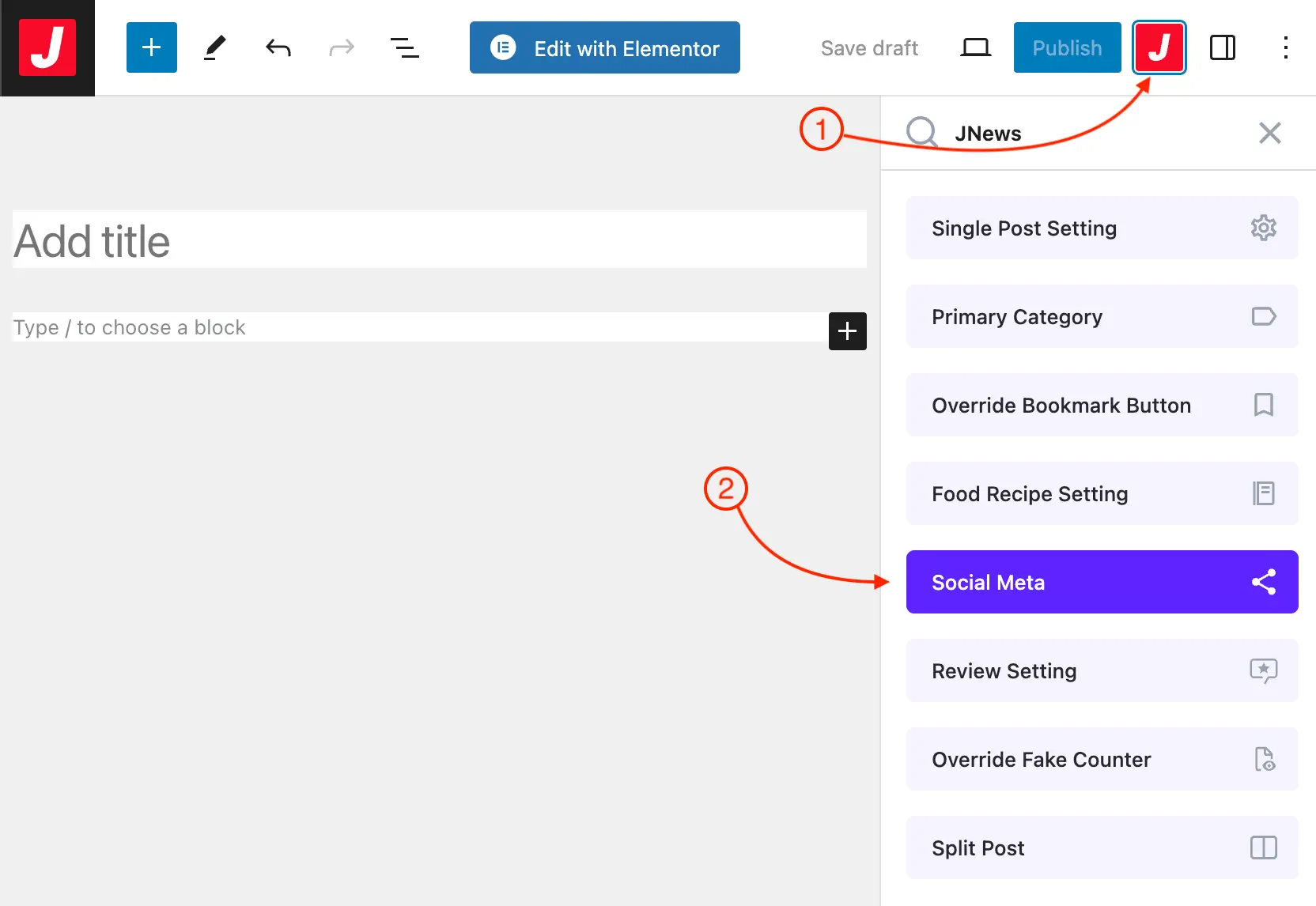Image resolution: width=1316 pixels, height=906 pixels.
Task: Expand the Primary Category section
Action: pyautogui.click(x=1102, y=317)
